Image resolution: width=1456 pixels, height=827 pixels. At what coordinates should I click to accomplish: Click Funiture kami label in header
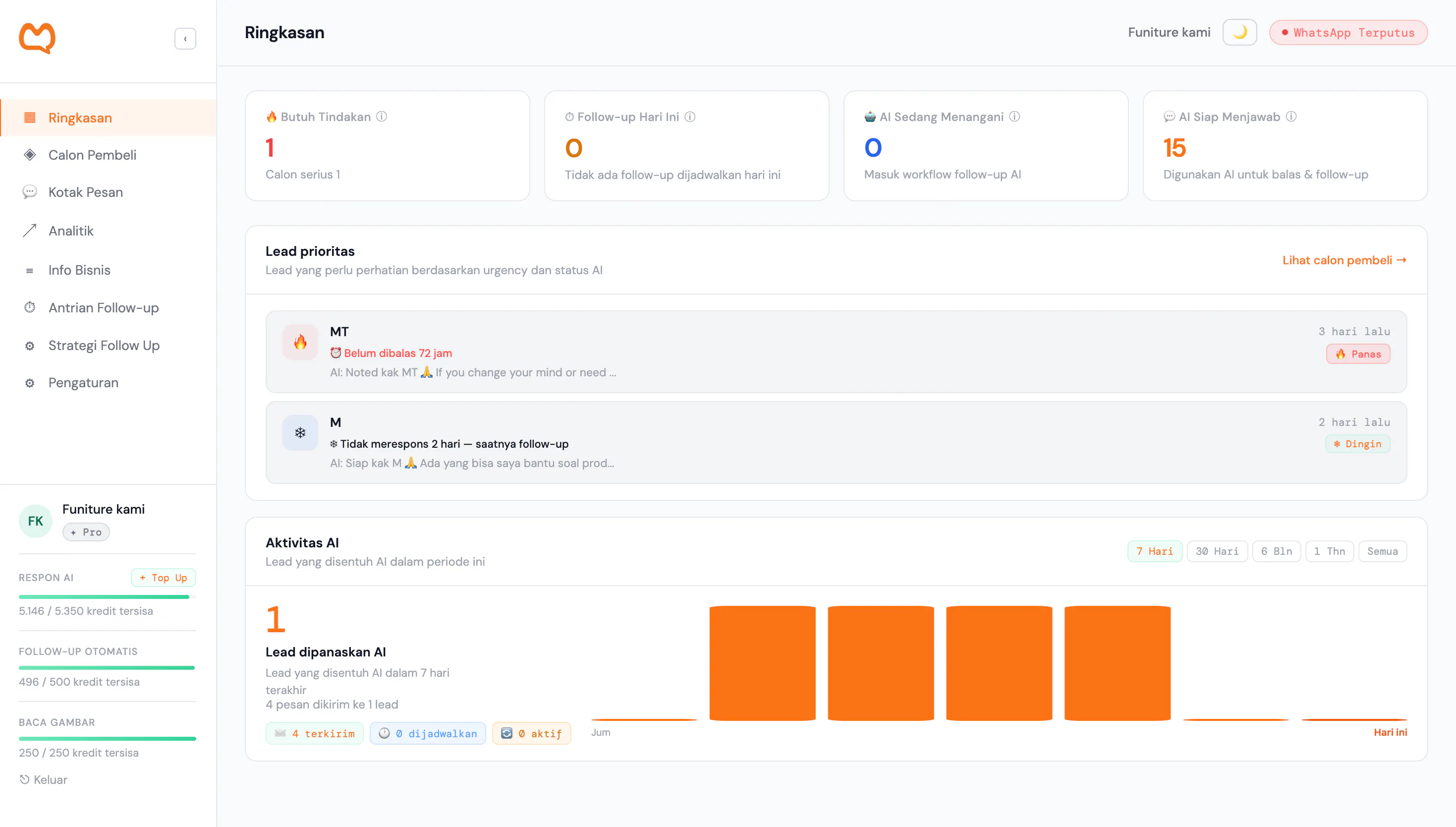coord(1169,32)
